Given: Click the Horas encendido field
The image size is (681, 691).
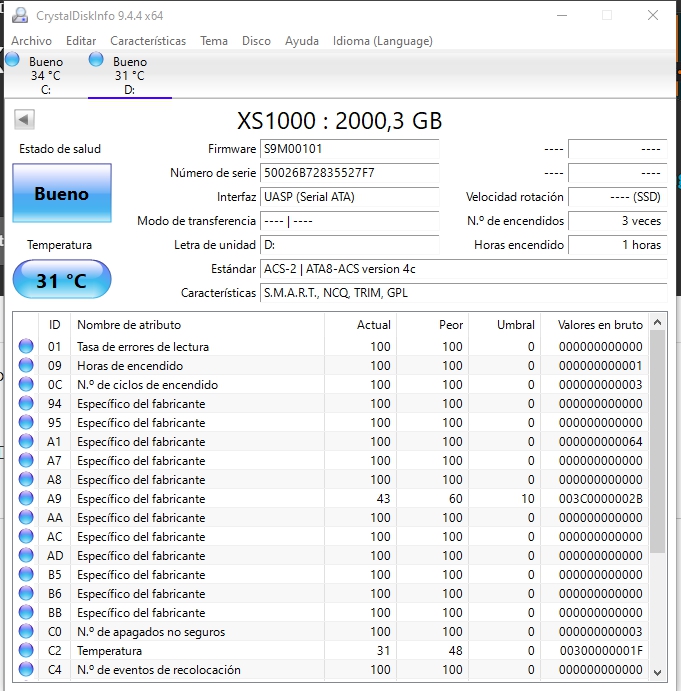Looking at the screenshot, I should 618,245.
